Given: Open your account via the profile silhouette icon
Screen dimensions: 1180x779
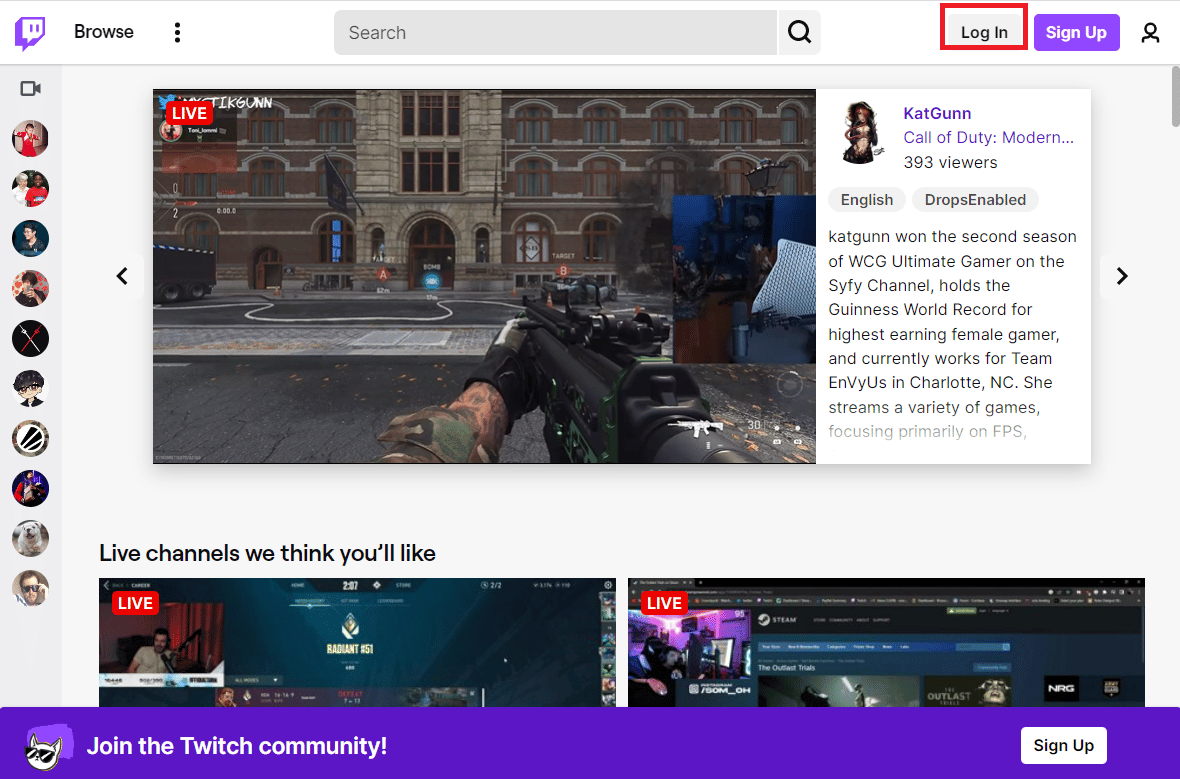Looking at the screenshot, I should tap(1150, 32).
